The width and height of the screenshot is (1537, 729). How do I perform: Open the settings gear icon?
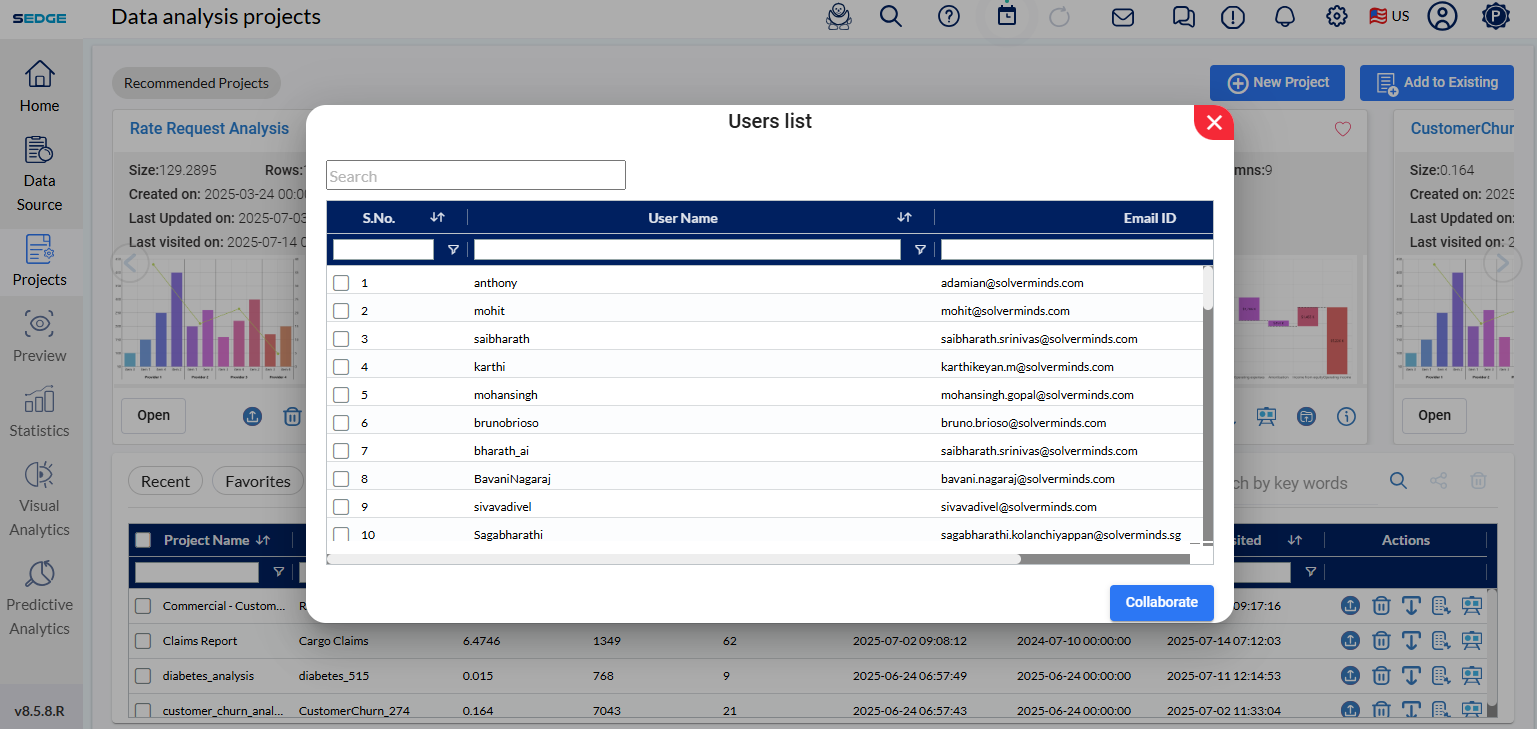(1336, 17)
